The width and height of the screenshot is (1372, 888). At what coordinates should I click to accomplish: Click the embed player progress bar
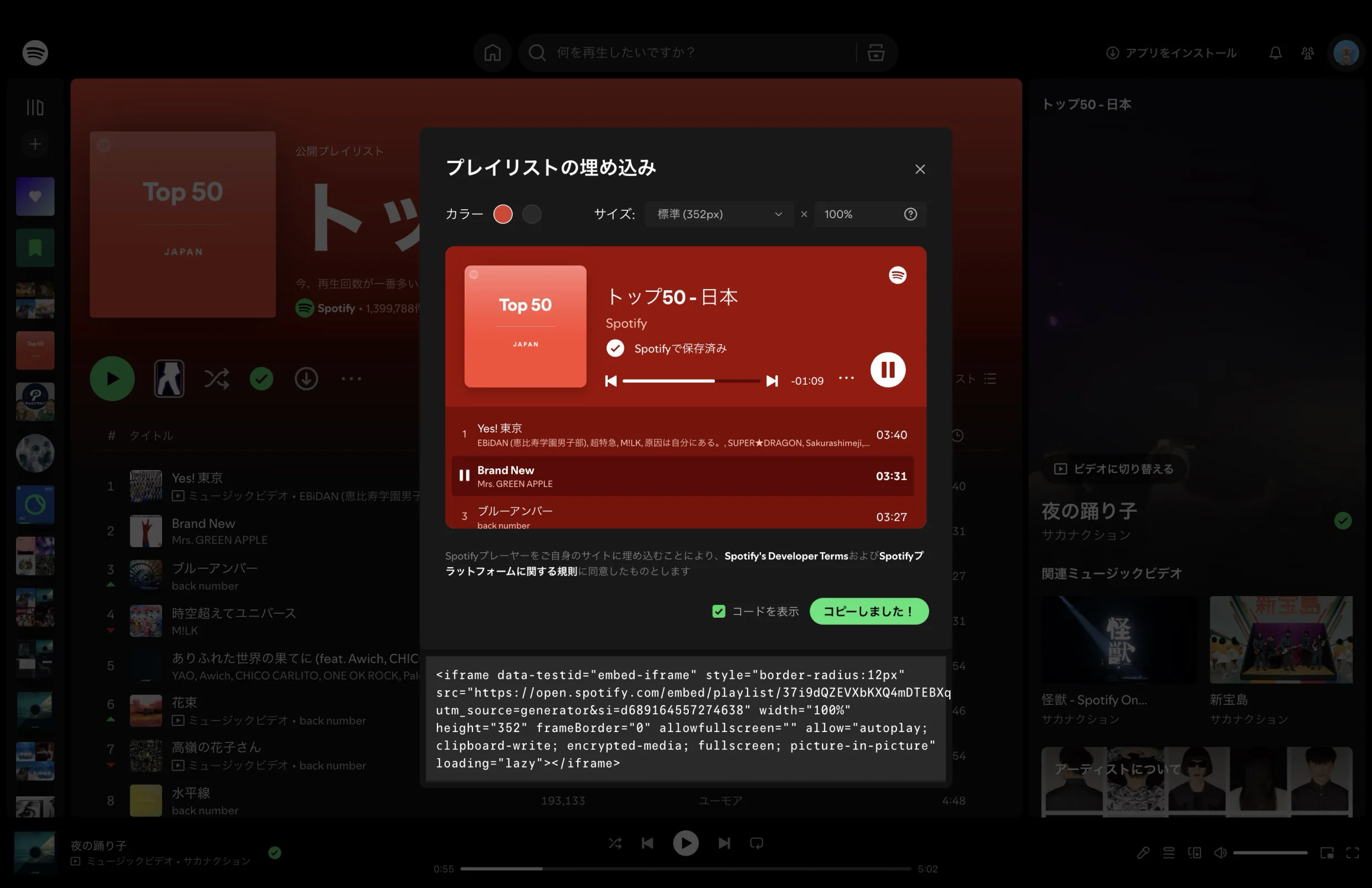[691, 381]
